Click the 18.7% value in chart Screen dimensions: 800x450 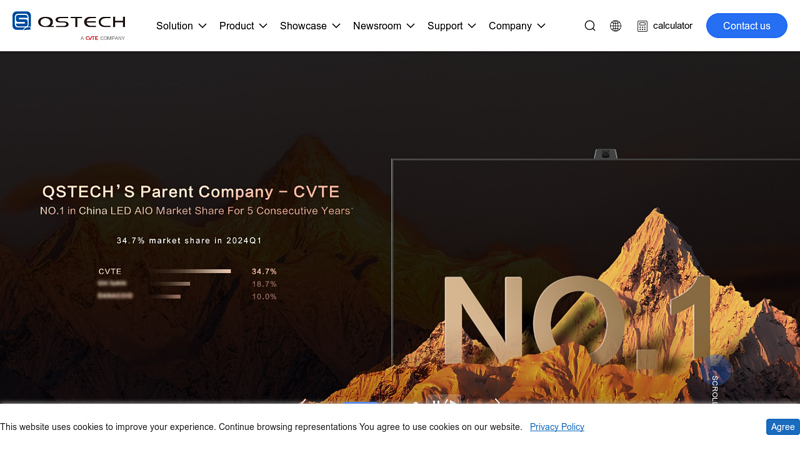(x=264, y=284)
